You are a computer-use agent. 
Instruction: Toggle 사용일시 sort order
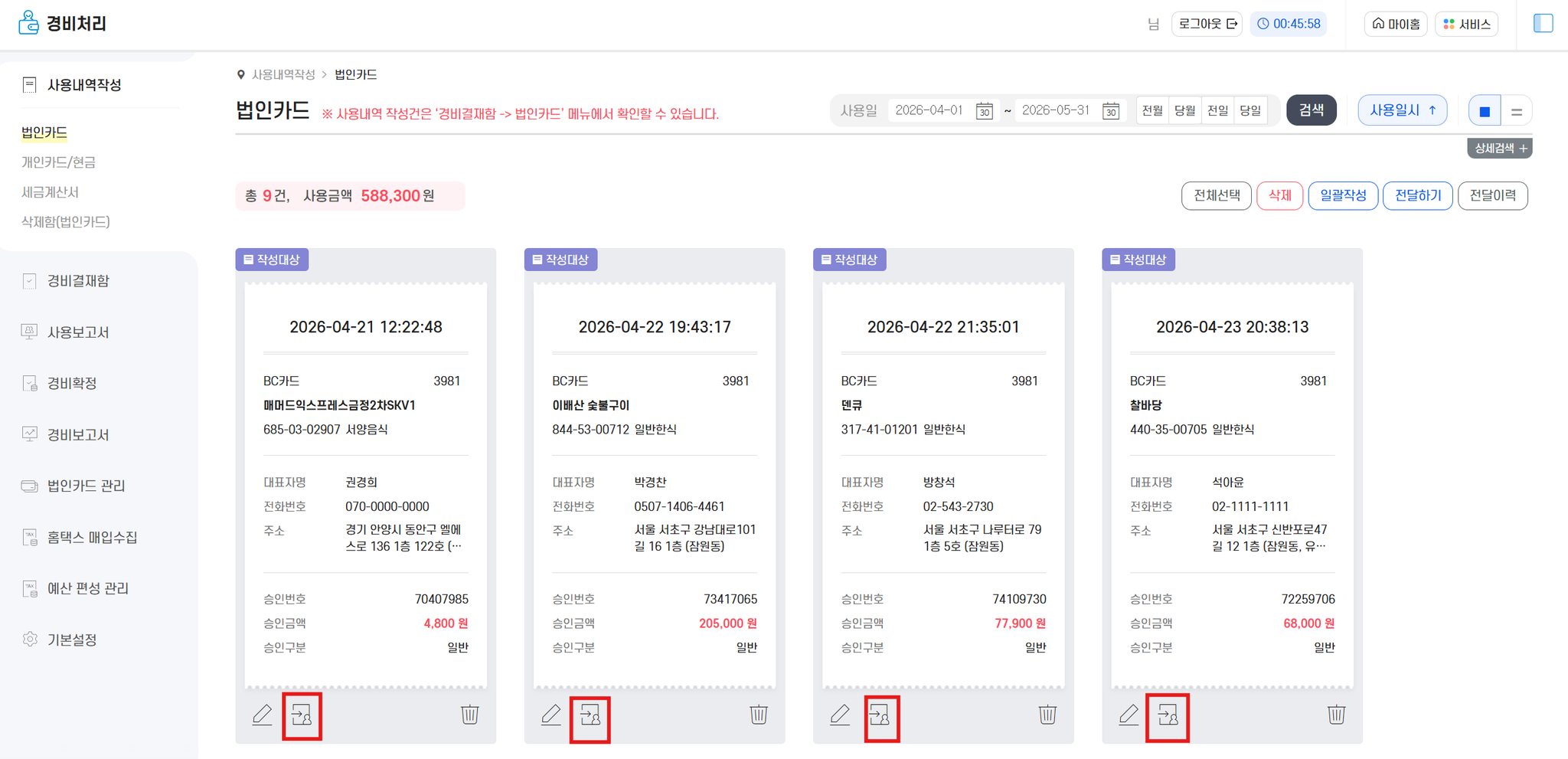point(1403,110)
